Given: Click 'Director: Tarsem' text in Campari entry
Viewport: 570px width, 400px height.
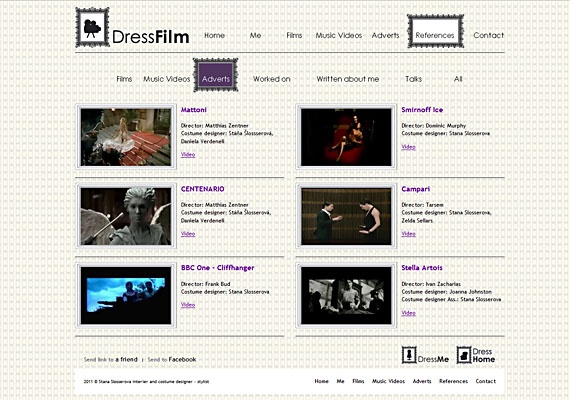Looking at the screenshot, I should pyautogui.click(x=422, y=205).
